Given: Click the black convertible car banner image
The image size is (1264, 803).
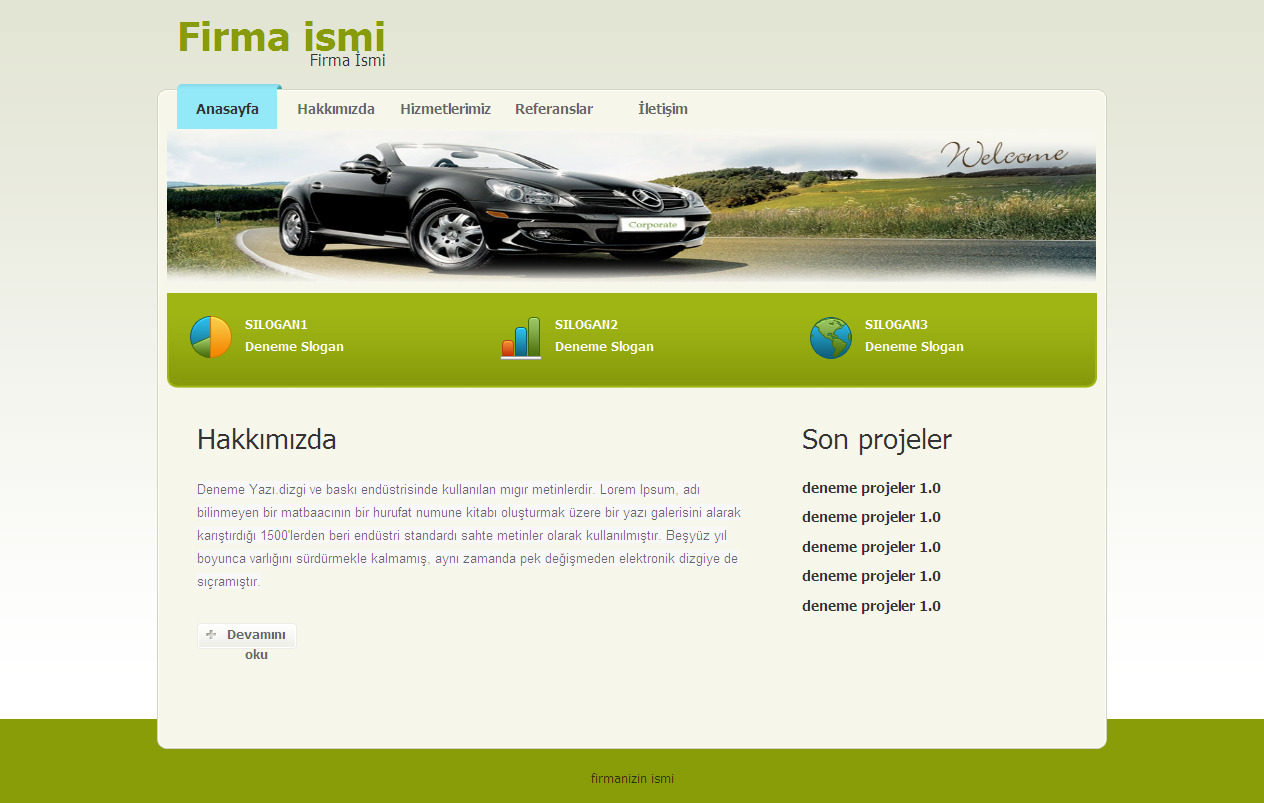Looking at the screenshot, I should click(631, 208).
